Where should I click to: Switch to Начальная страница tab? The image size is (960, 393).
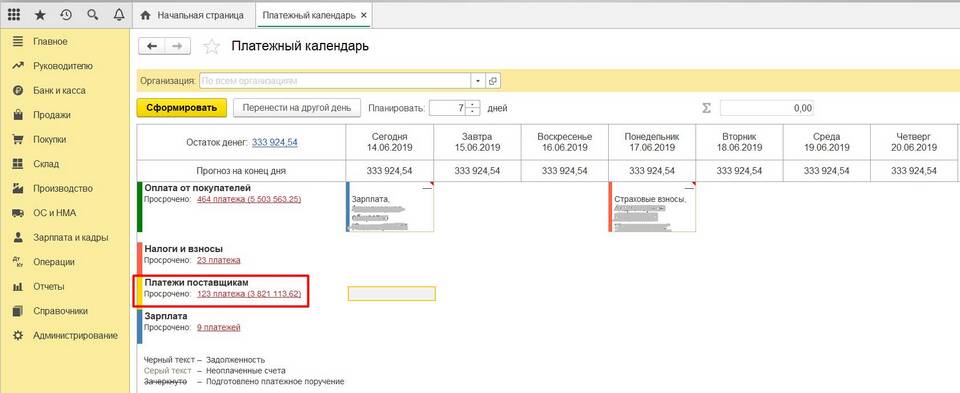[193, 15]
